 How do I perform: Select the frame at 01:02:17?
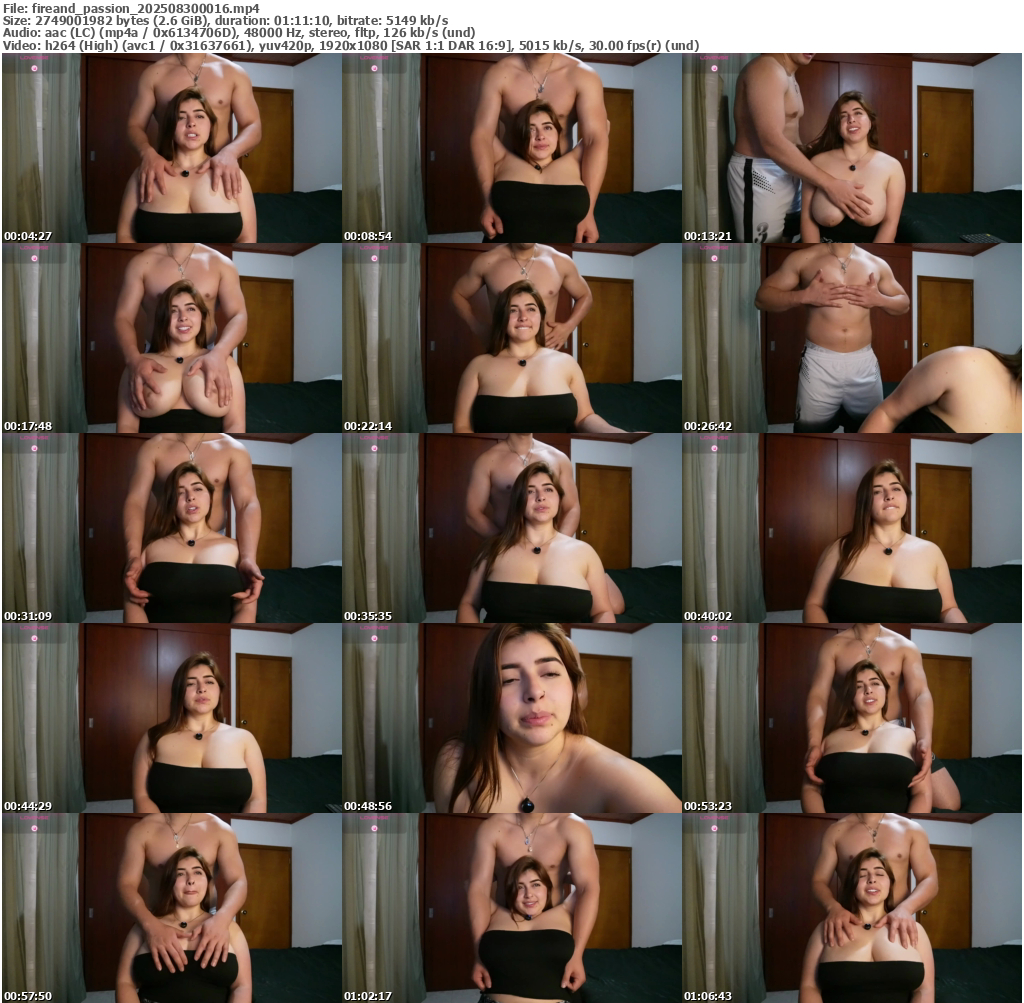[x=512, y=907]
